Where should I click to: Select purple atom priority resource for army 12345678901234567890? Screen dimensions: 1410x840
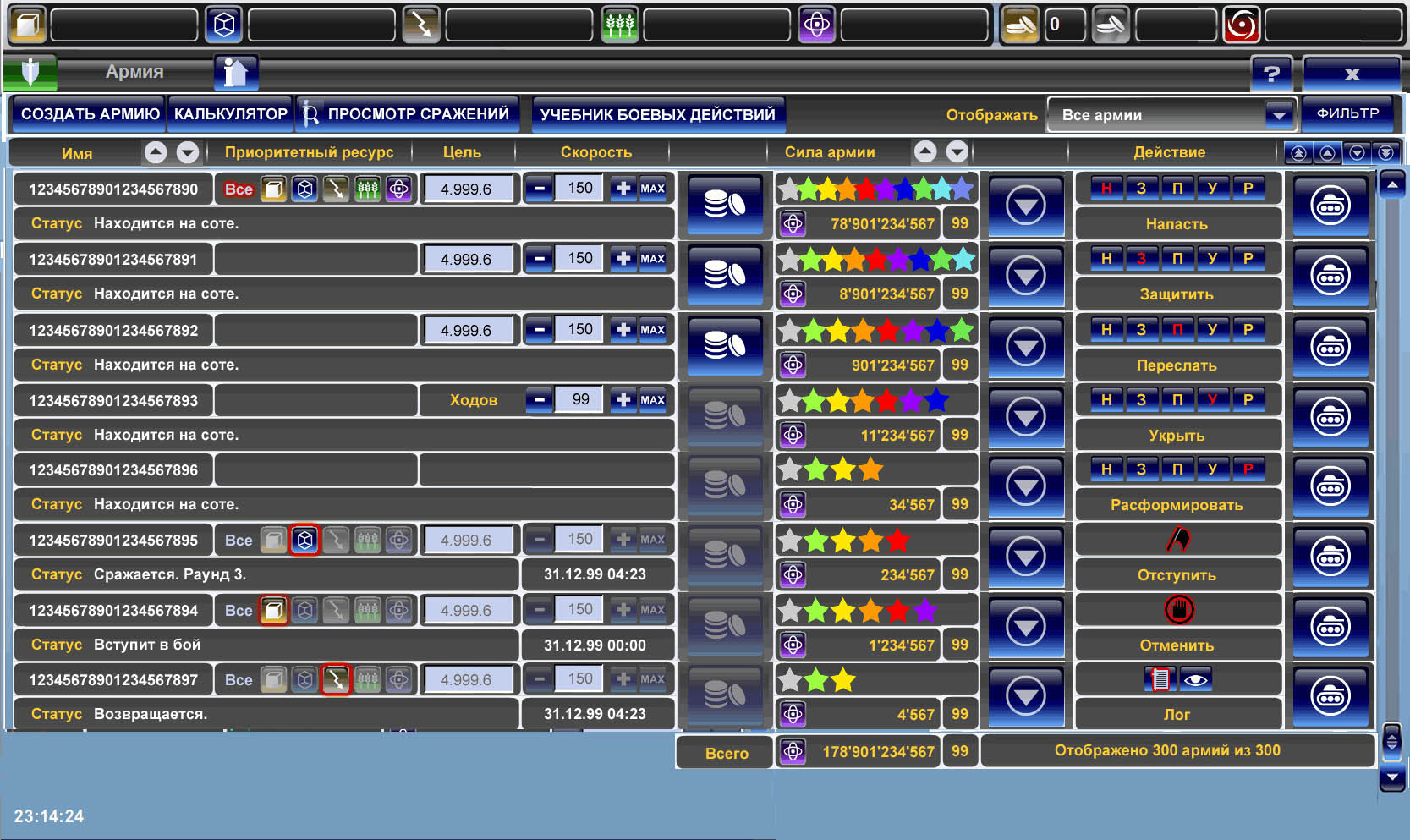pos(398,189)
